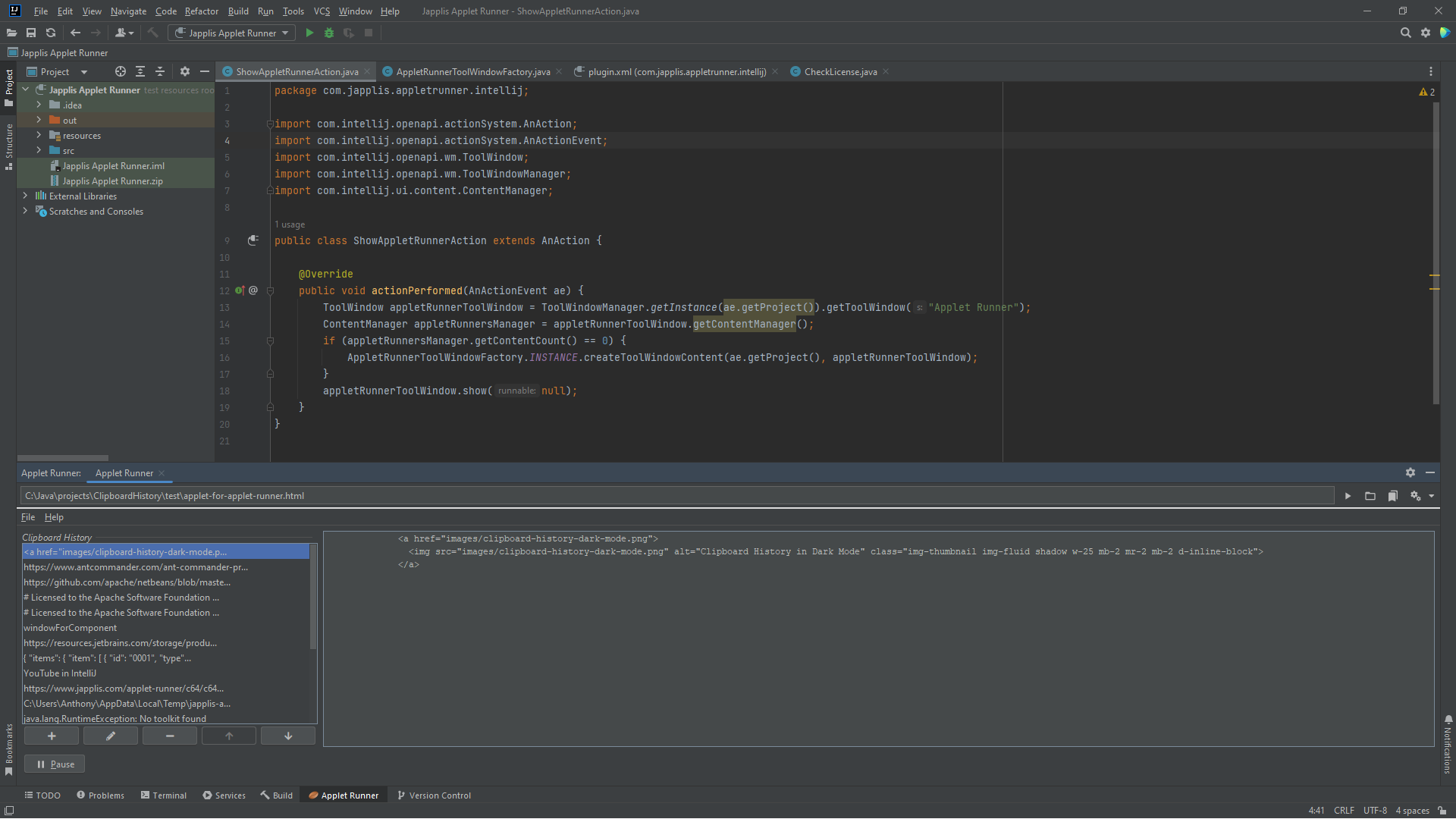
Task: Select opened file with the crosshair icon
Action: point(121,71)
